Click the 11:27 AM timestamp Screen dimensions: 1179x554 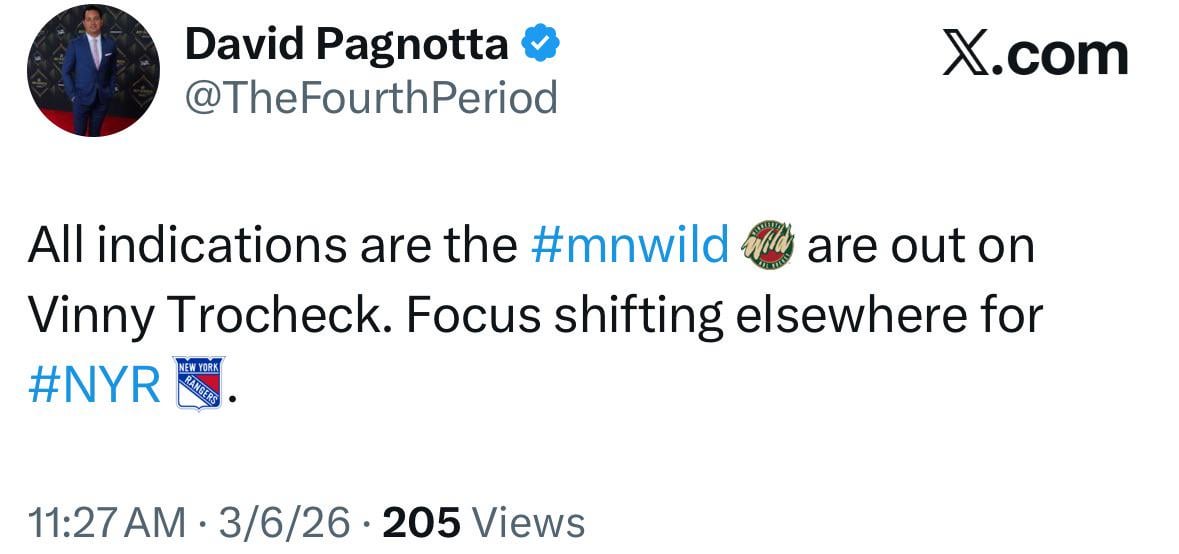pyautogui.click(x=108, y=521)
